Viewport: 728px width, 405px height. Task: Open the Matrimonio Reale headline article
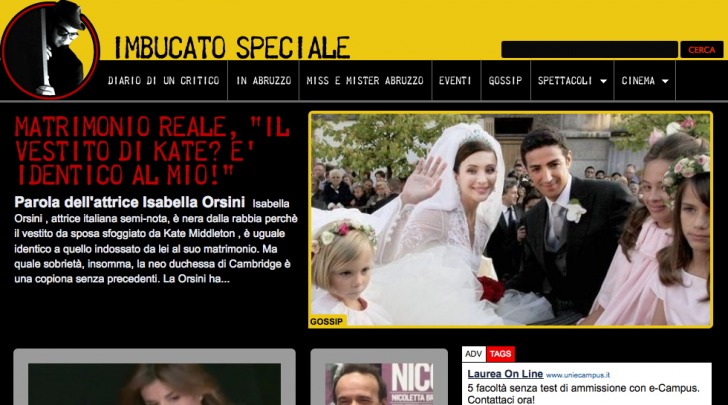pyautogui.click(x=152, y=151)
